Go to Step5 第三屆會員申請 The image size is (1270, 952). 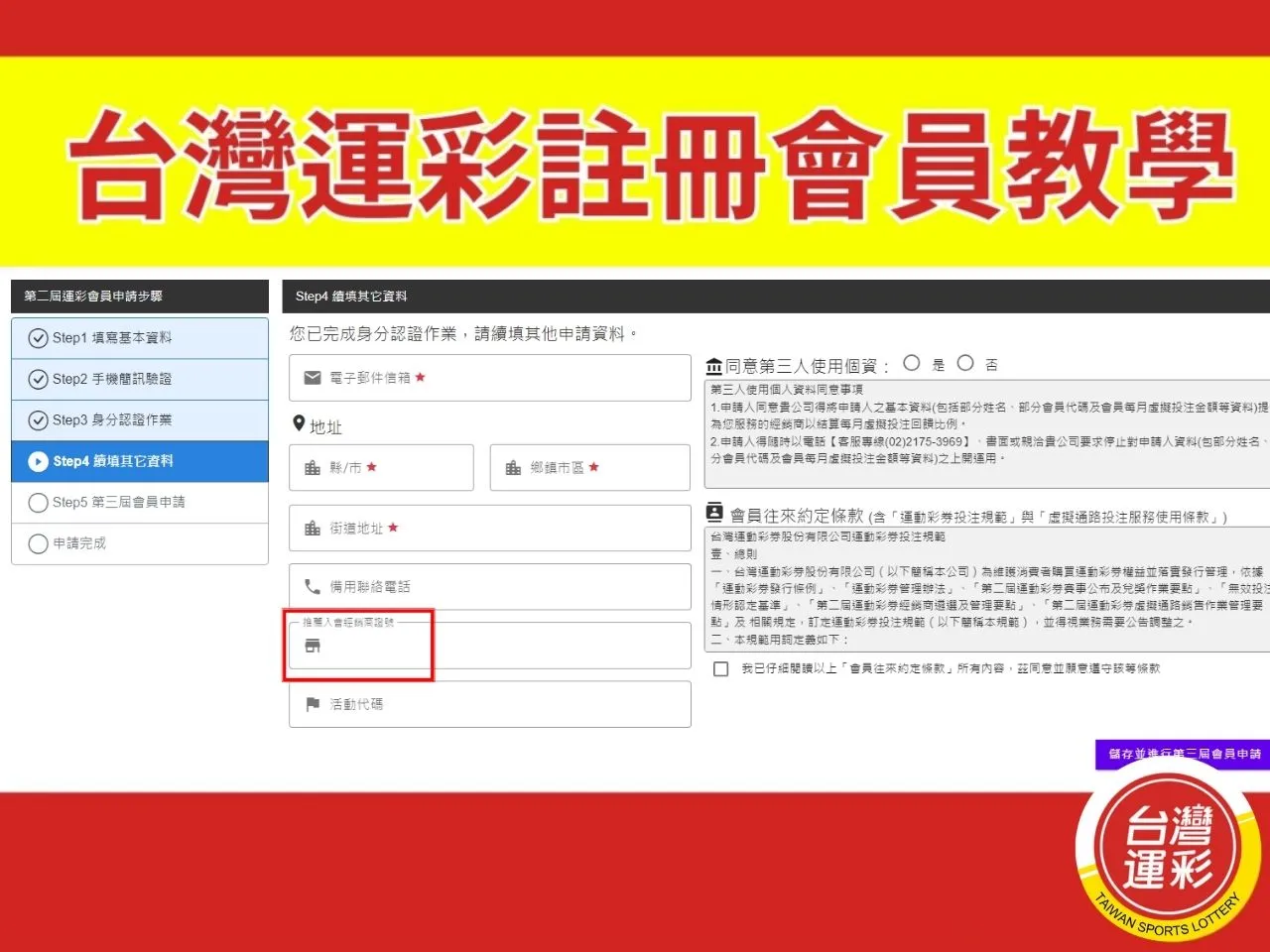click(140, 503)
